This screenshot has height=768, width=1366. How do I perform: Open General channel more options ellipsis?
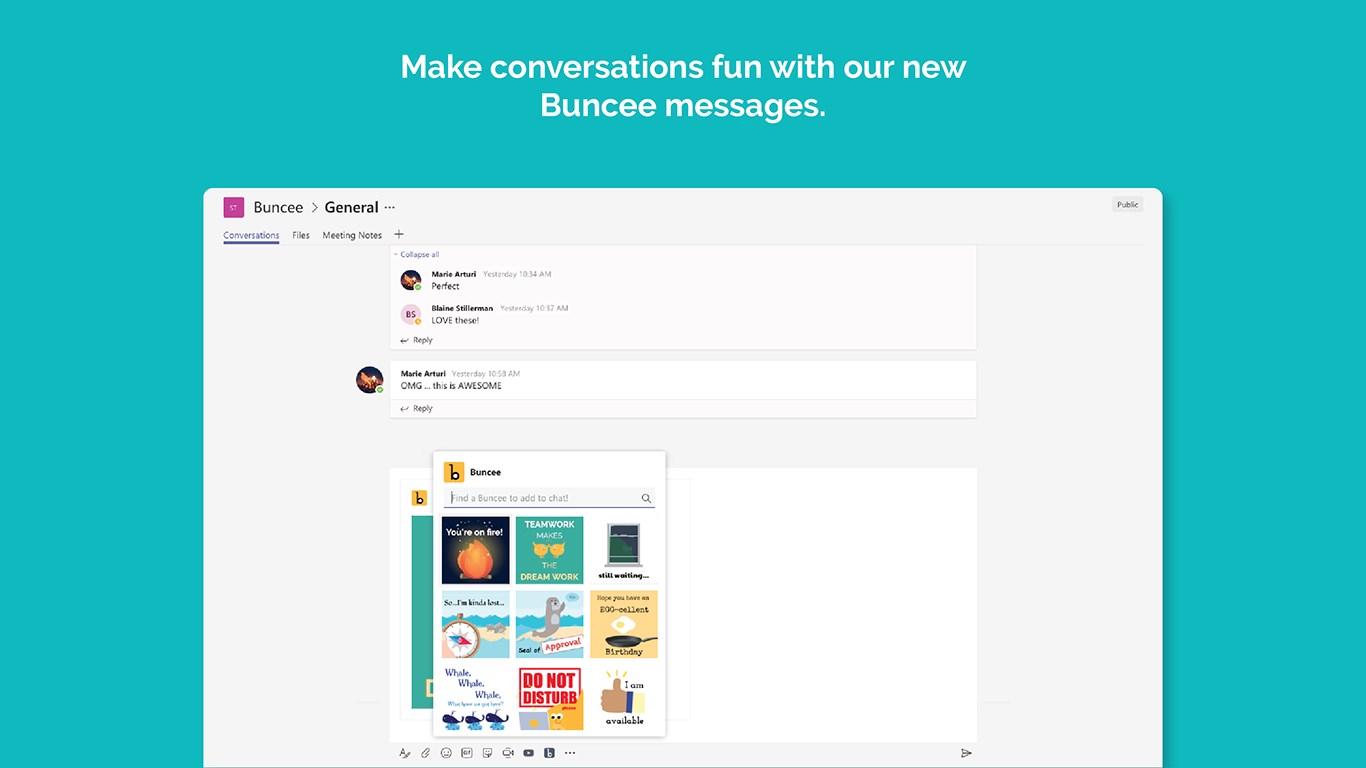(x=389, y=207)
